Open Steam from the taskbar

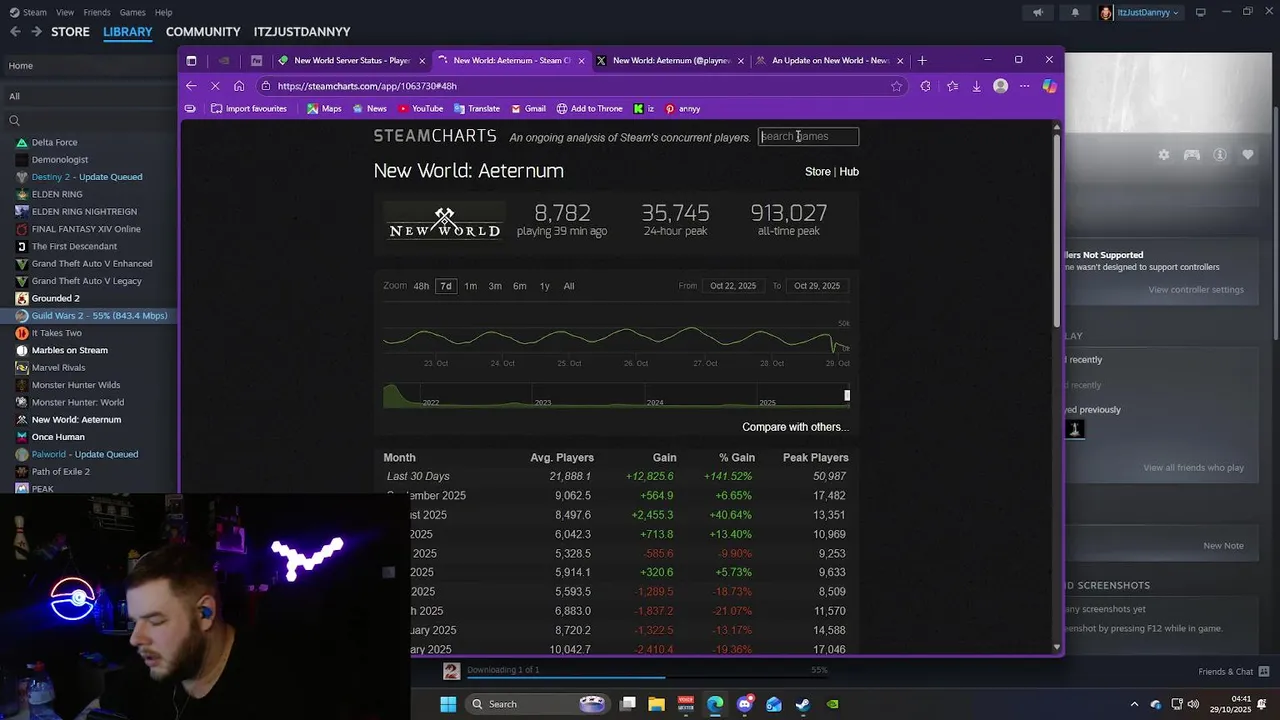(x=802, y=704)
